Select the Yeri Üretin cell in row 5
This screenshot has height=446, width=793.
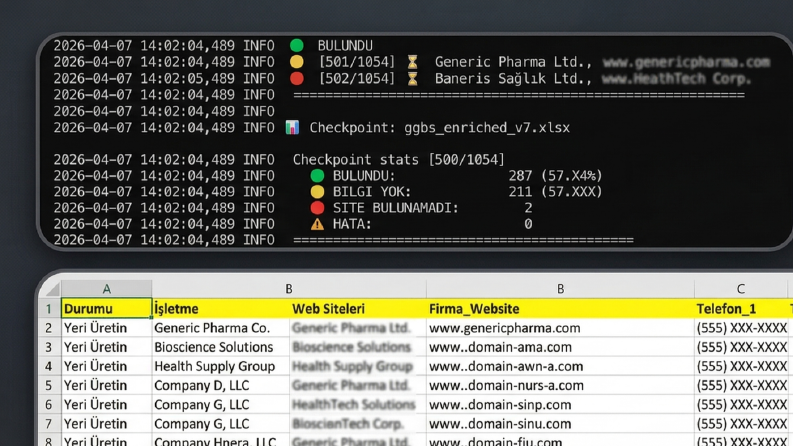[106, 385]
